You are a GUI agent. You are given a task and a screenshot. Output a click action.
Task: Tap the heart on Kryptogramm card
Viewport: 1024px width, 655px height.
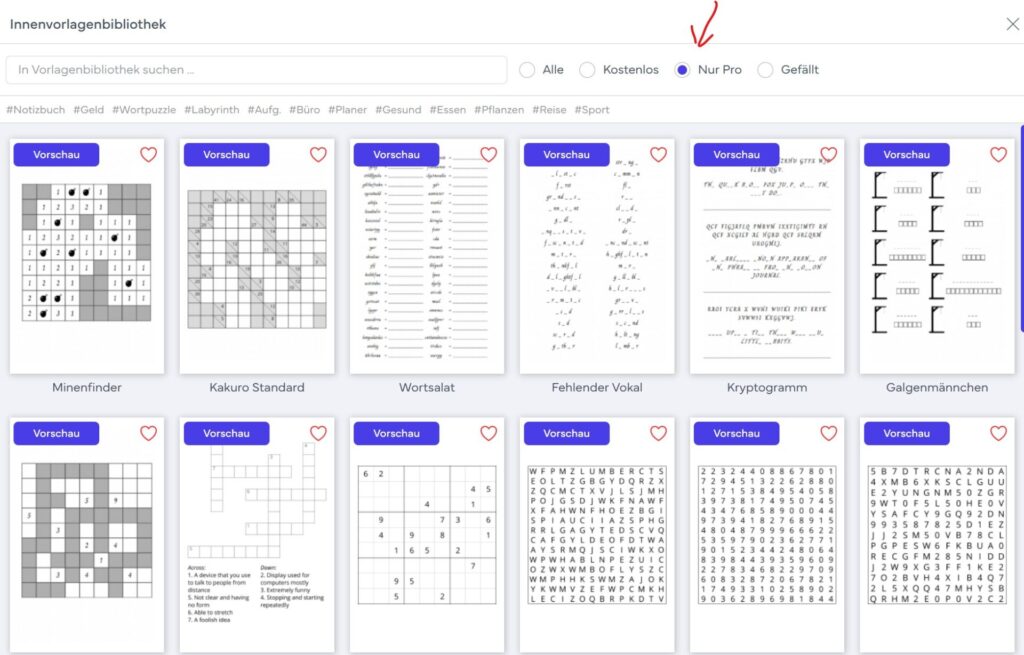coord(829,155)
